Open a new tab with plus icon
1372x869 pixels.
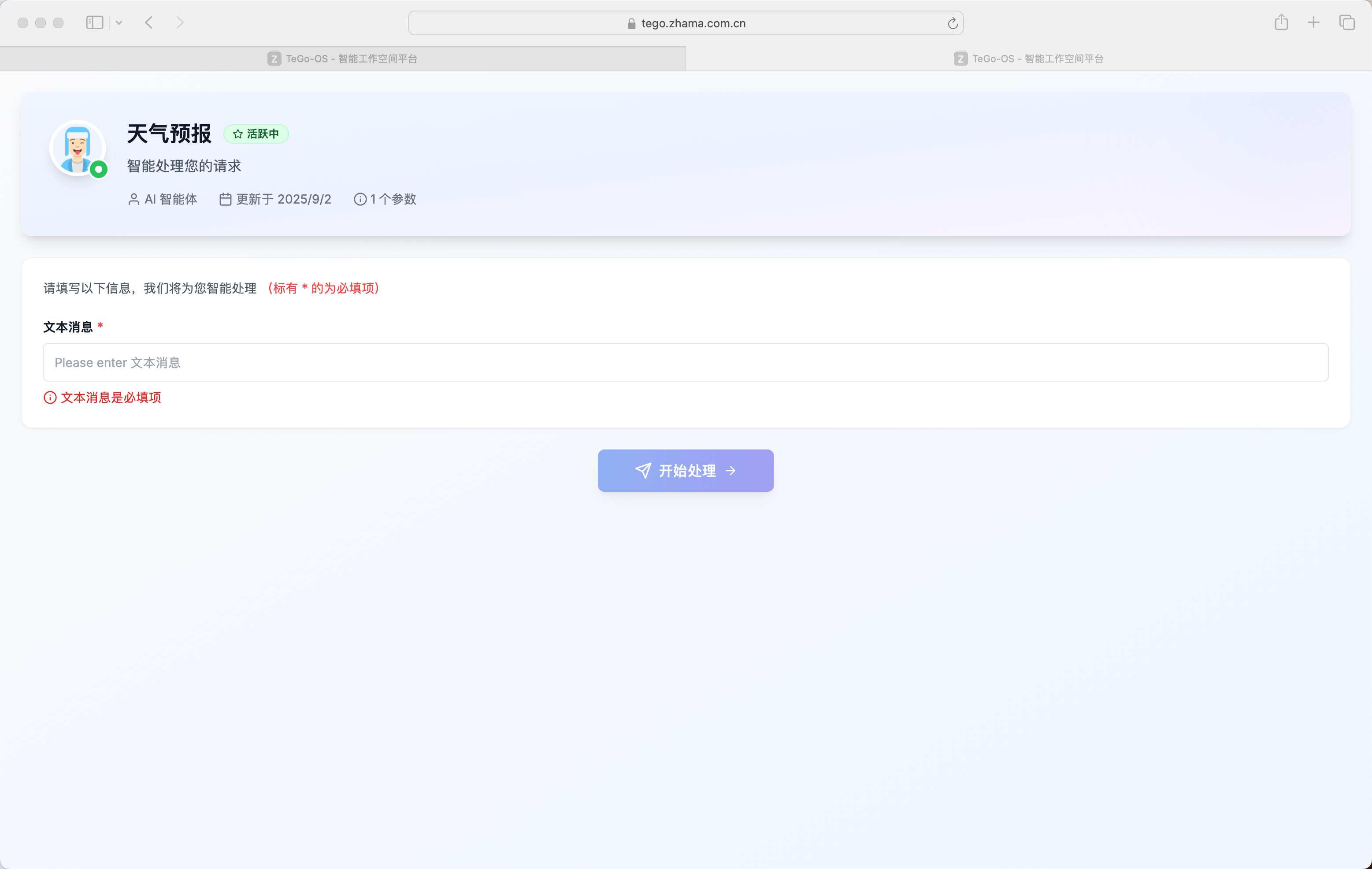click(x=1313, y=23)
